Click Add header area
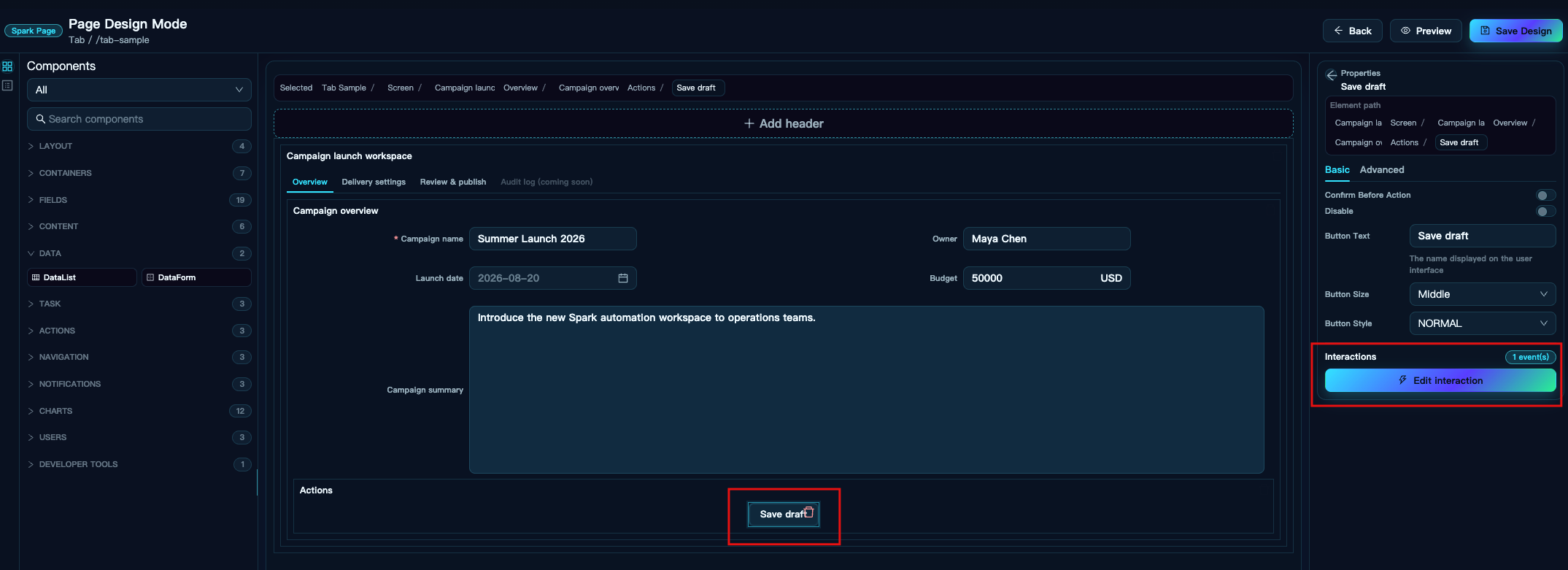Screen dimensions: 1568x570 pos(784,123)
